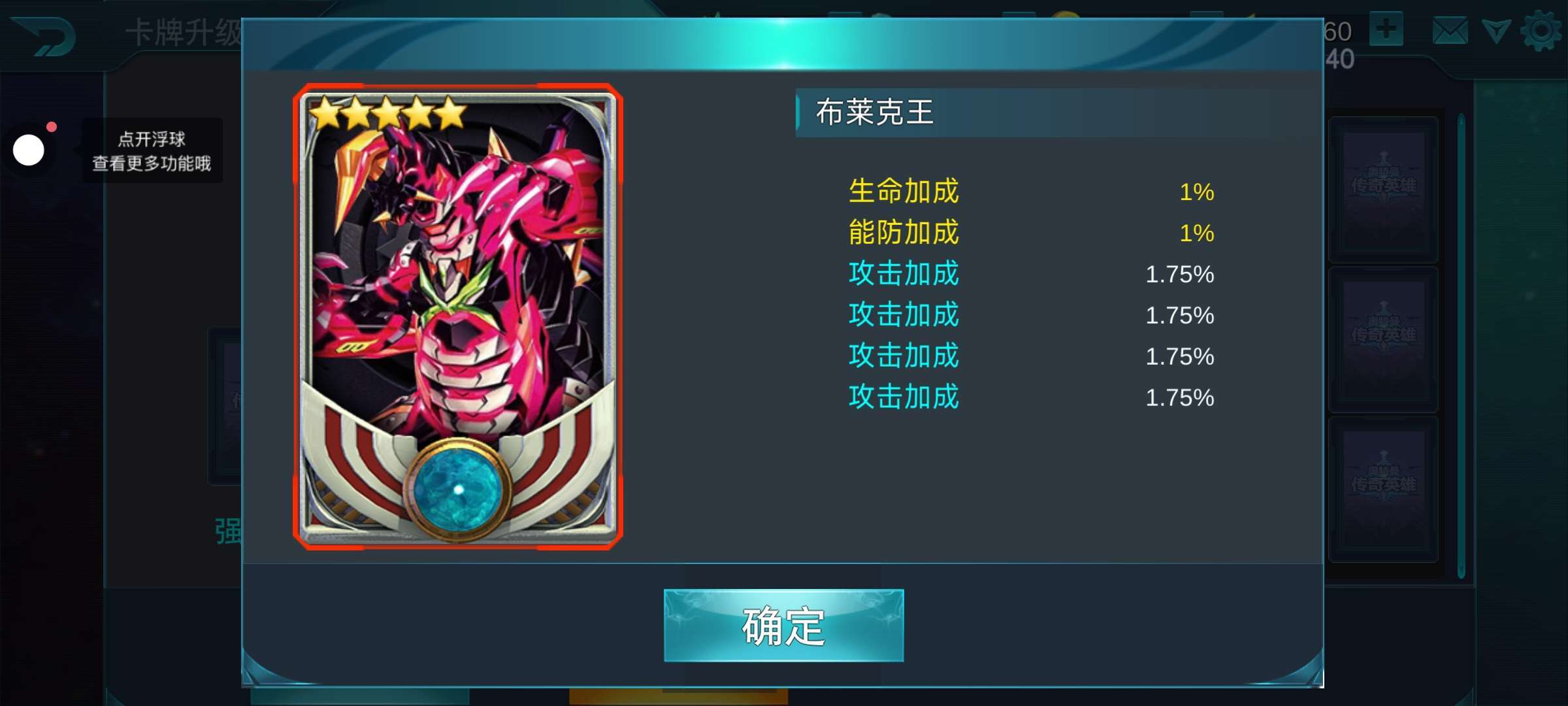Open the settings gear icon
The width and height of the screenshot is (1568, 706).
tap(1542, 31)
